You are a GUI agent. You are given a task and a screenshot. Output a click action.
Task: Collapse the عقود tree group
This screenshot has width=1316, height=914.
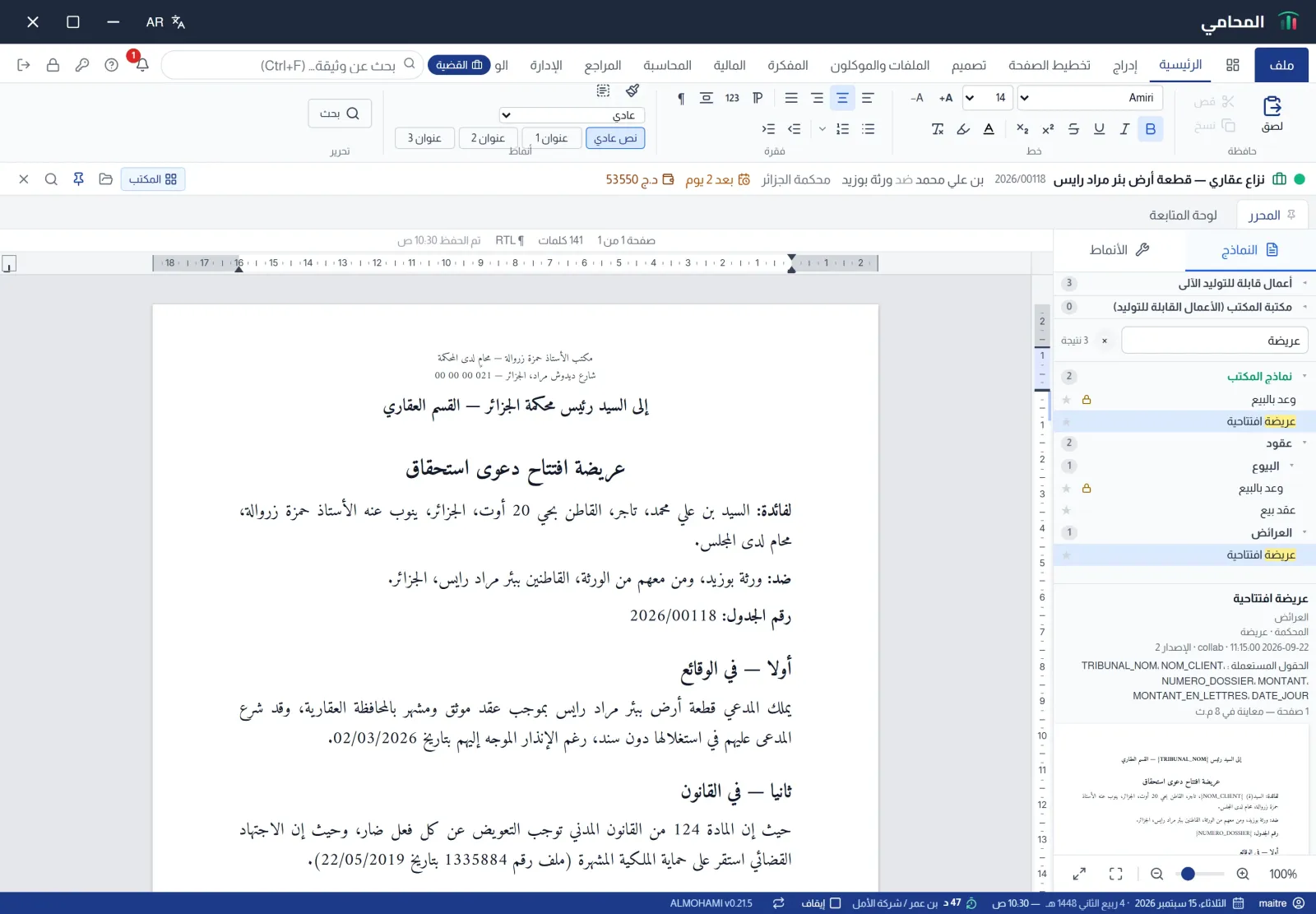[x=1304, y=443]
